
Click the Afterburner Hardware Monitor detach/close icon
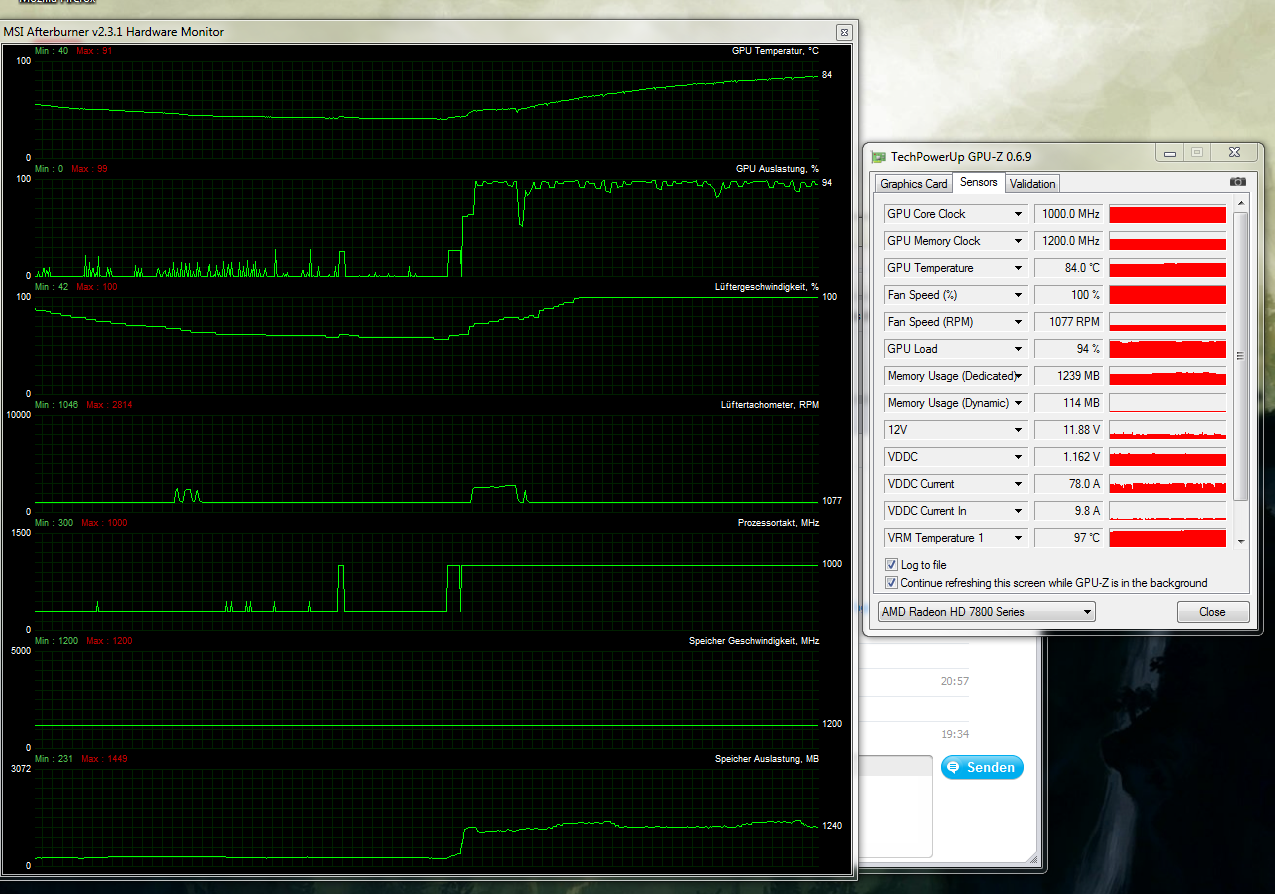click(844, 32)
